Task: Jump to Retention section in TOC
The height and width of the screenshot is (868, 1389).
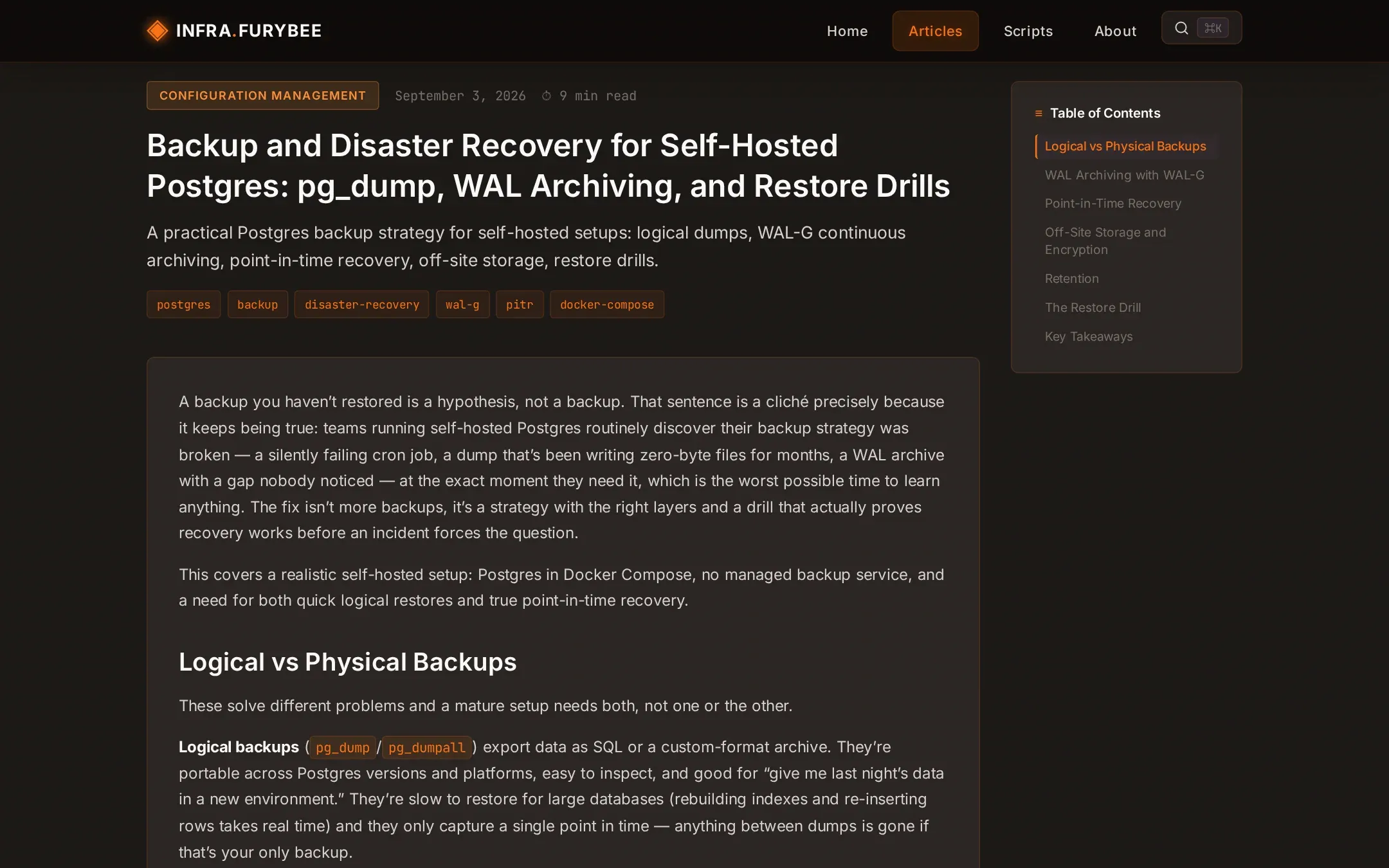Action: tap(1072, 278)
